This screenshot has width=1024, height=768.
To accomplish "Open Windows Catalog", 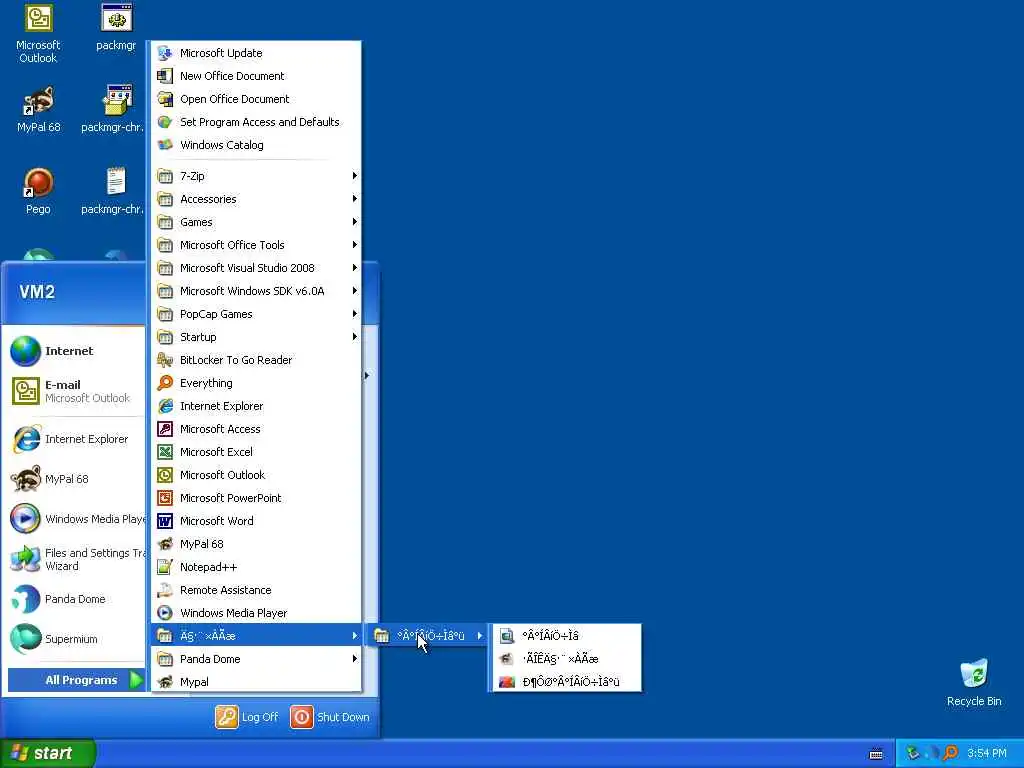I will click(256, 144).
